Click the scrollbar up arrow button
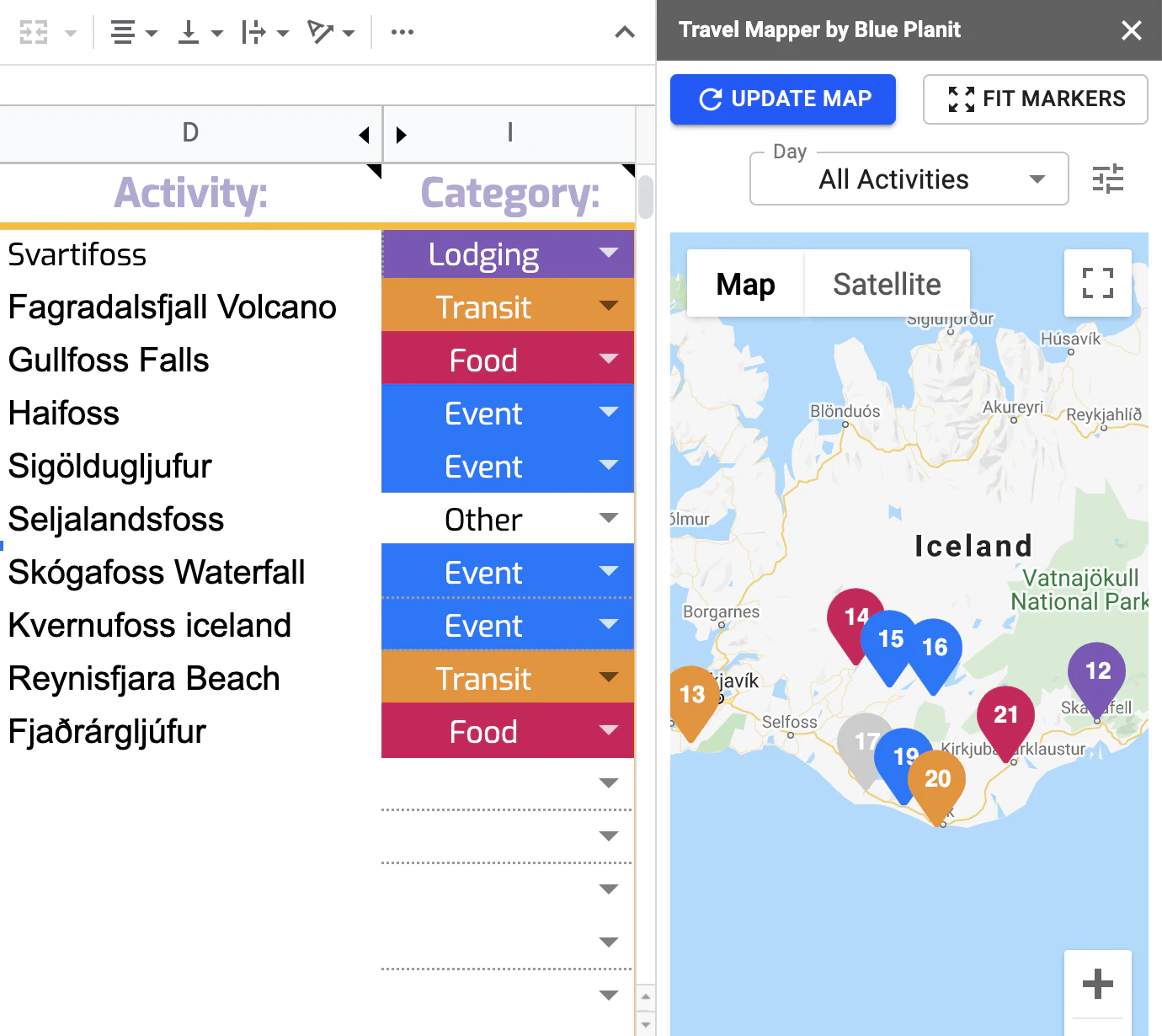The width and height of the screenshot is (1162, 1036). pos(646,996)
